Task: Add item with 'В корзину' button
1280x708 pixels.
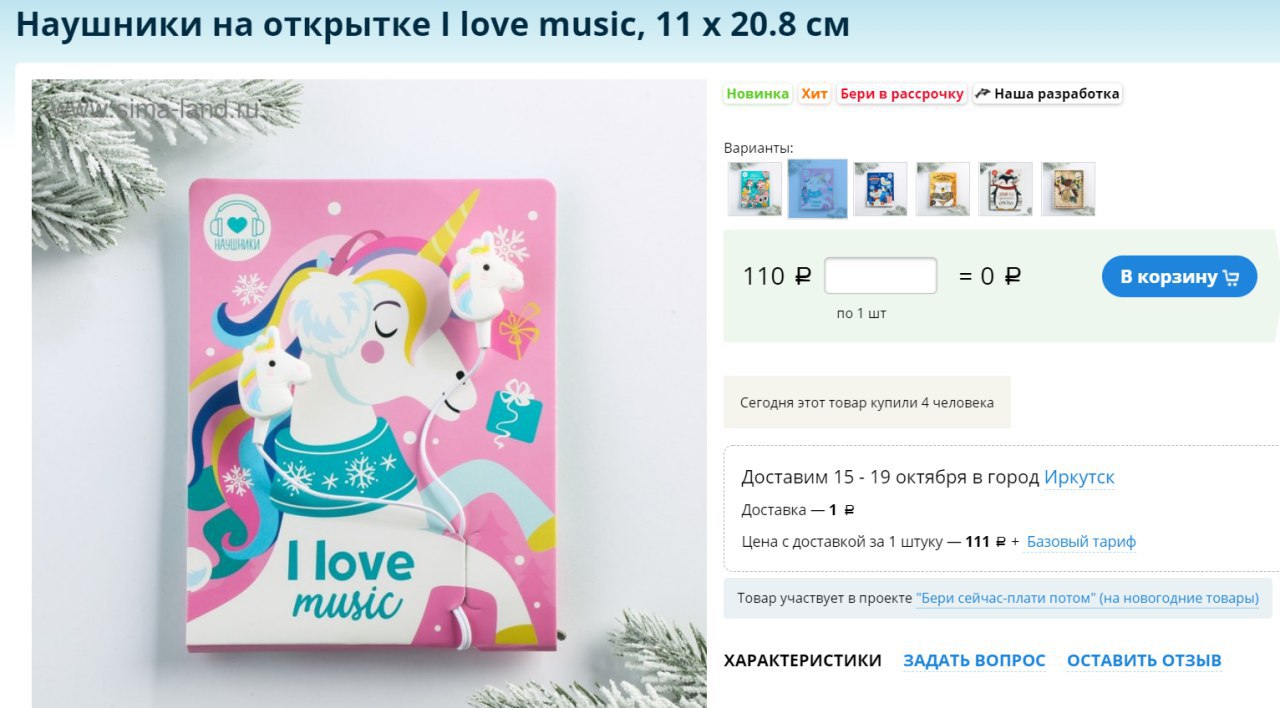Action: click(1179, 277)
